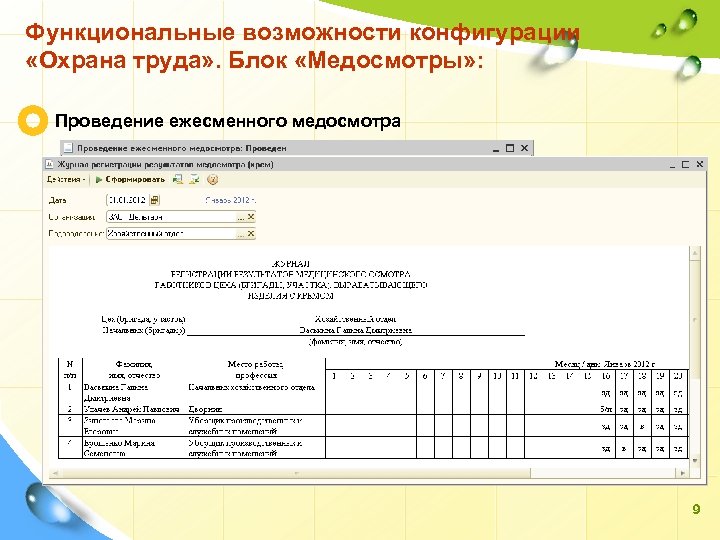The width and height of the screenshot is (720, 540).
Task: Select the Хозяйственный отдел workshop value
Action: tap(355, 319)
